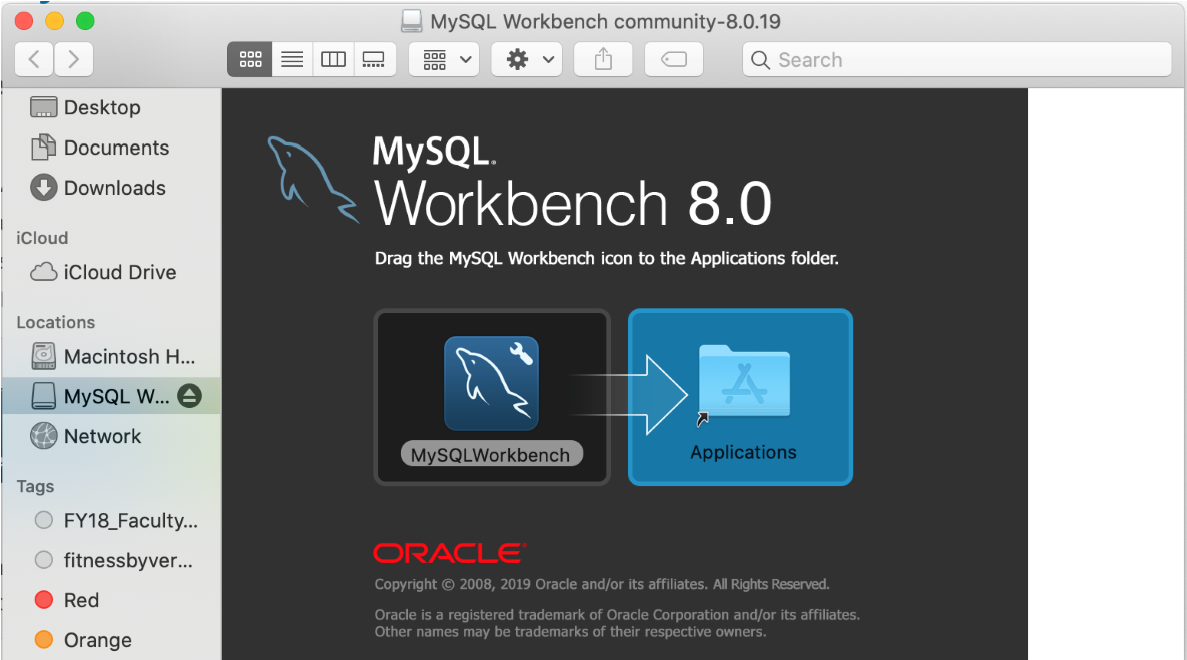Click the Share toolbar icon
Viewport: 1187px width, 660px height.
click(602, 59)
